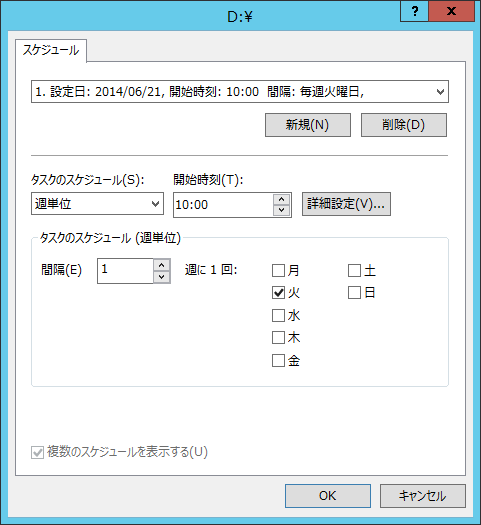The image size is (481, 525).
Task: Tick the 日 (Sunday) checkbox
Action: point(354,293)
